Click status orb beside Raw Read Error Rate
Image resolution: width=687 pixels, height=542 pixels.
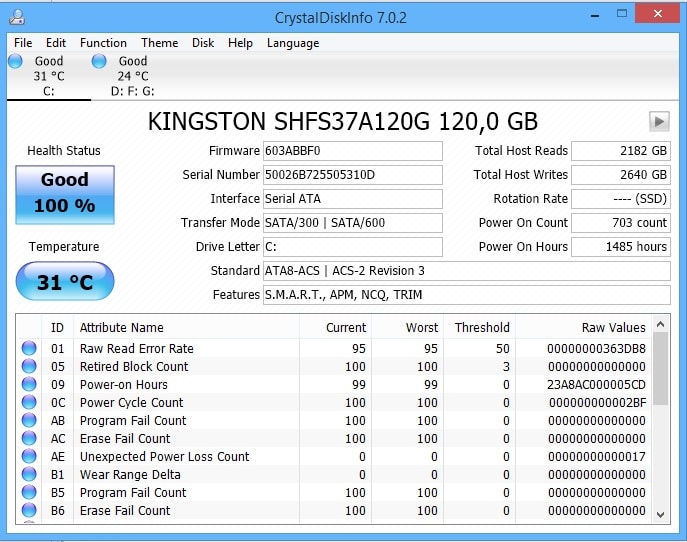(29, 348)
